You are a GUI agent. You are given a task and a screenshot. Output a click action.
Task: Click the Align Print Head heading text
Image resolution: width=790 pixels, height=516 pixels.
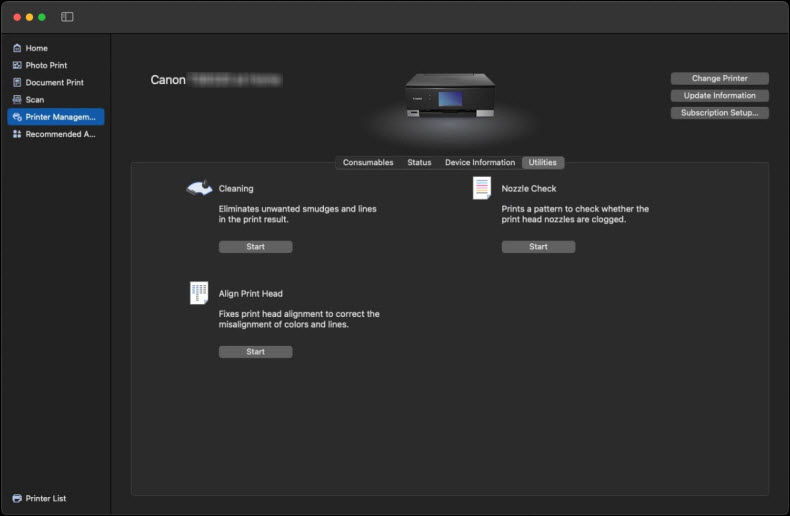250,294
